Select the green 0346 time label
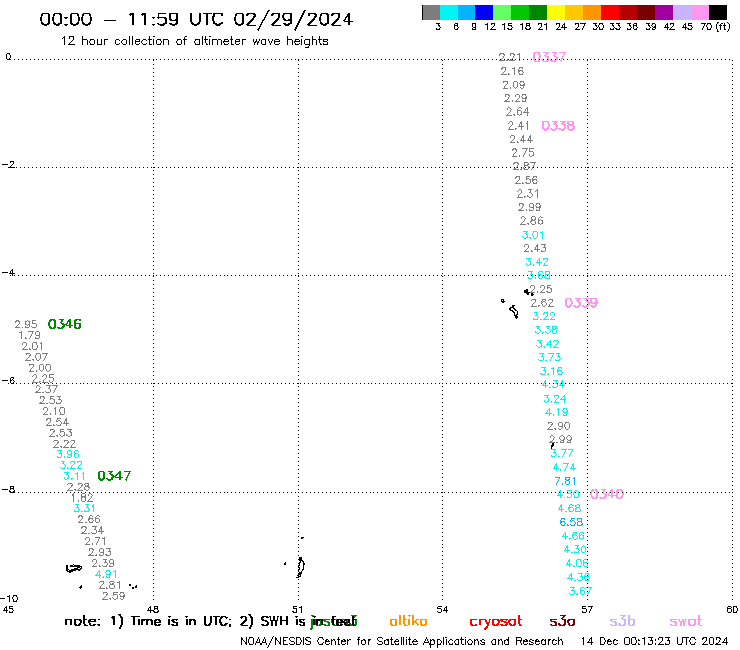Viewport: 740px width, 650px height. coord(65,324)
